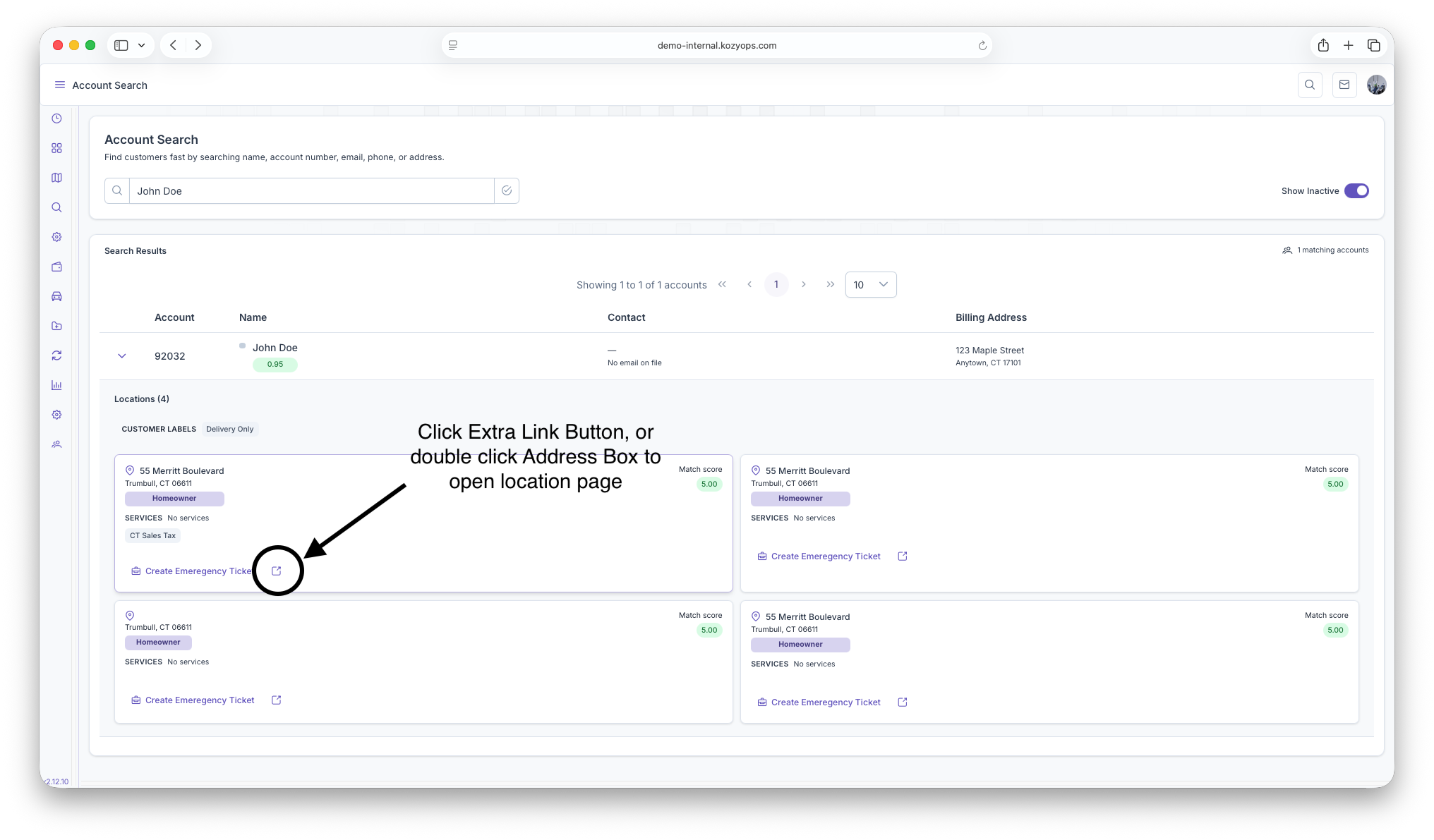The height and width of the screenshot is (840, 1434).
Task: Click the header search magnifier button
Action: [1310, 85]
